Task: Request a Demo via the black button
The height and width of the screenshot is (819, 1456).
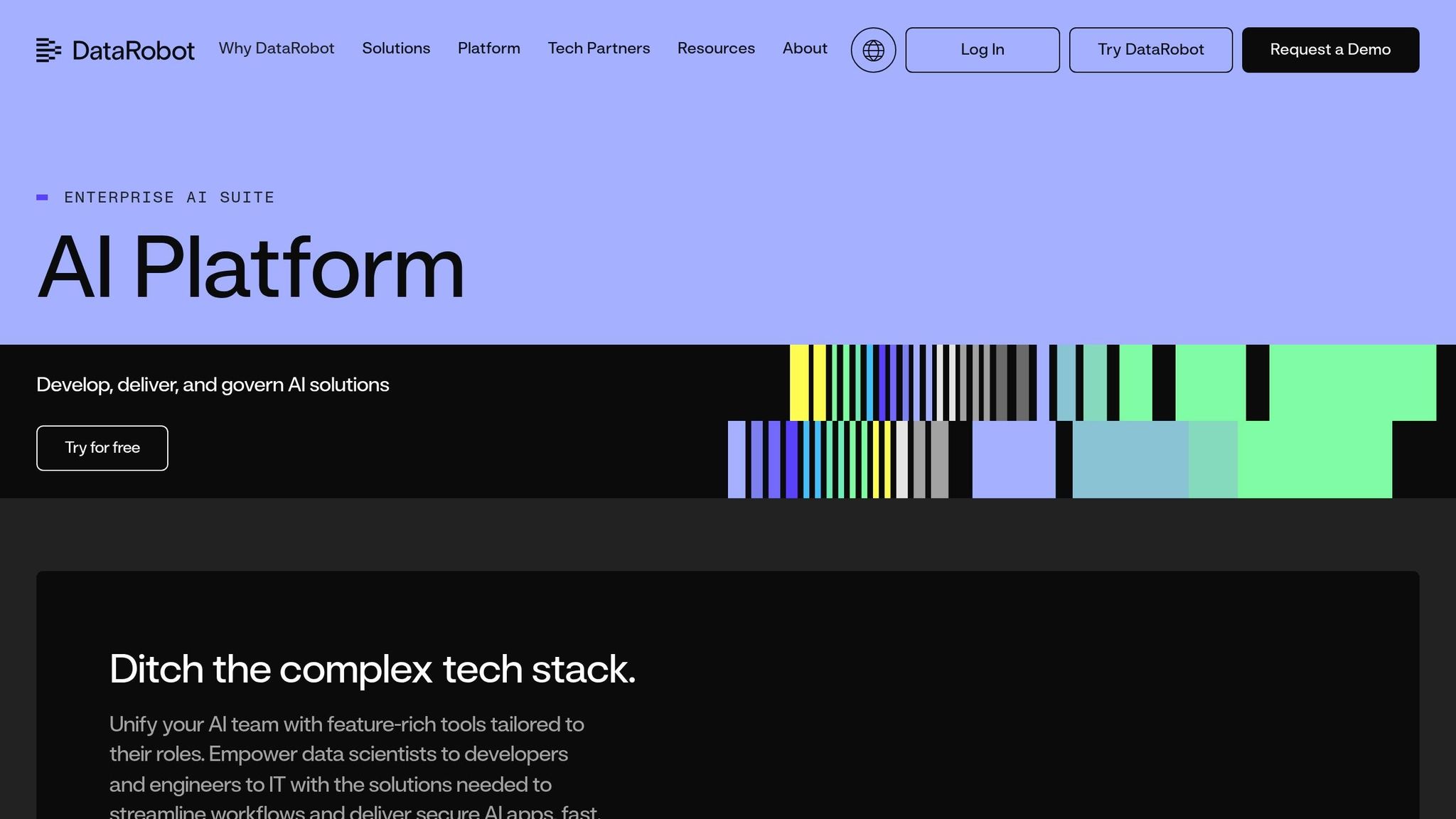Action: coord(1331,50)
